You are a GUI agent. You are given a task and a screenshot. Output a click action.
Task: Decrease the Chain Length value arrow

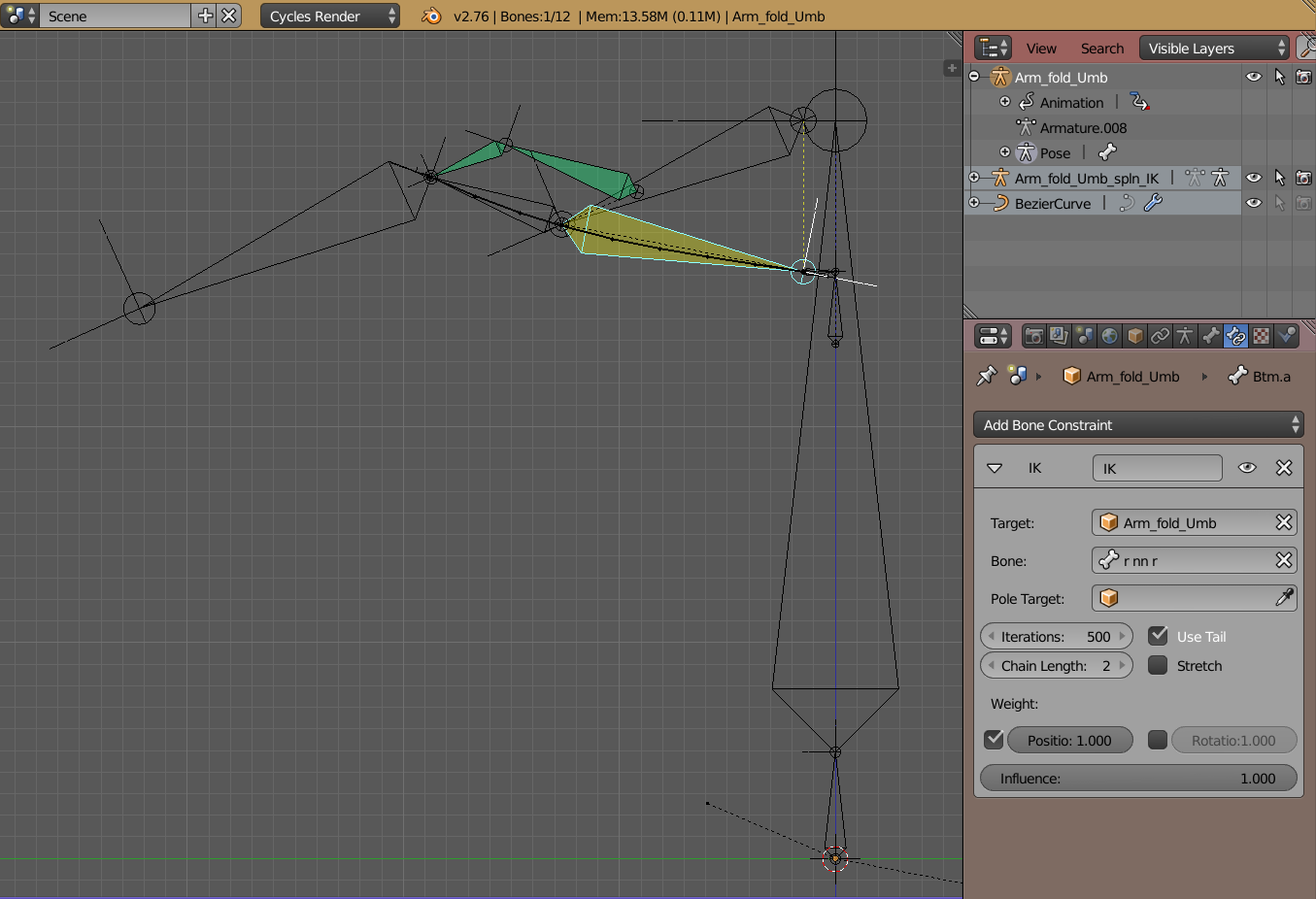coord(991,665)
